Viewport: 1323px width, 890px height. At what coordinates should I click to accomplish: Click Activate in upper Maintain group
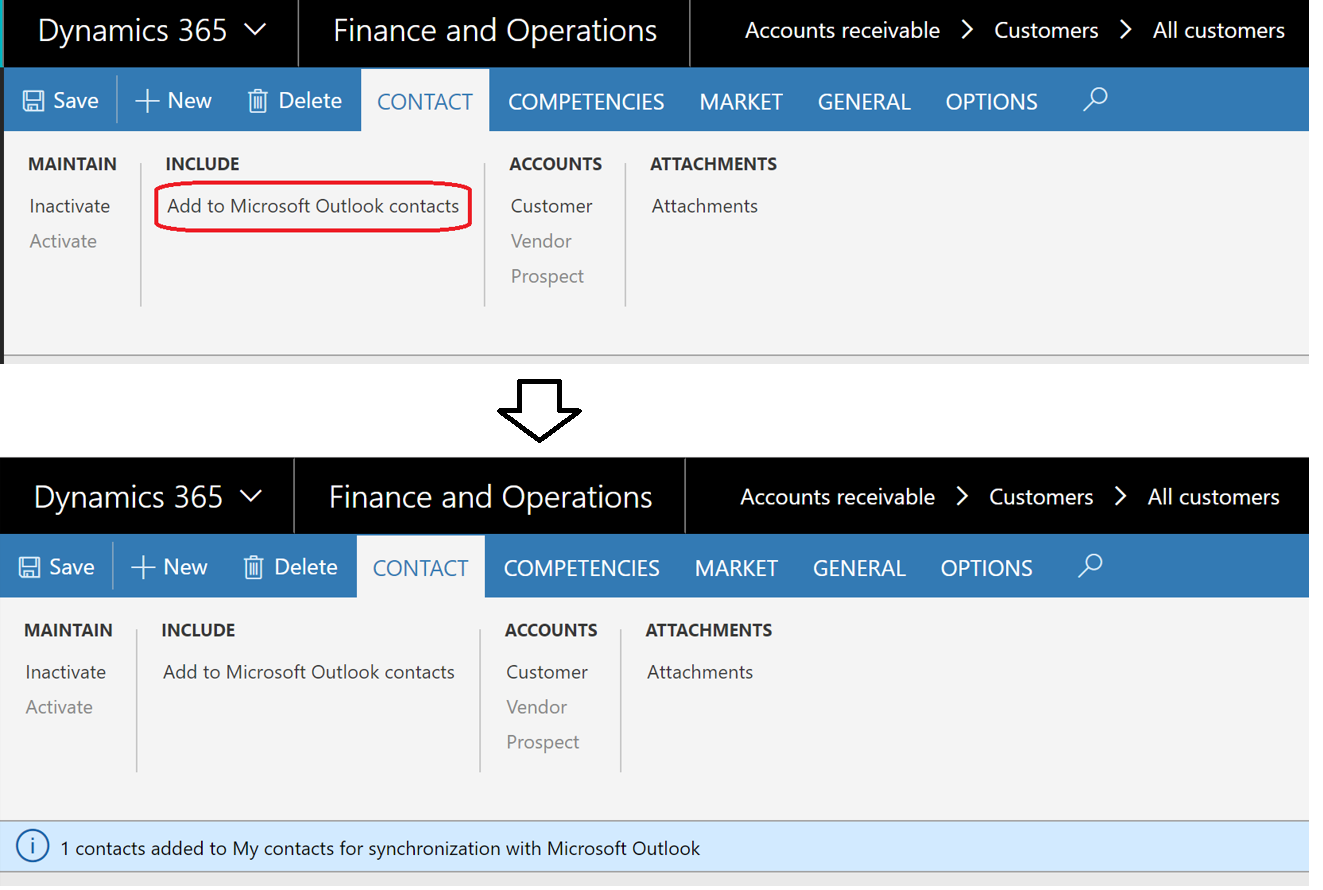pos(63,241)
